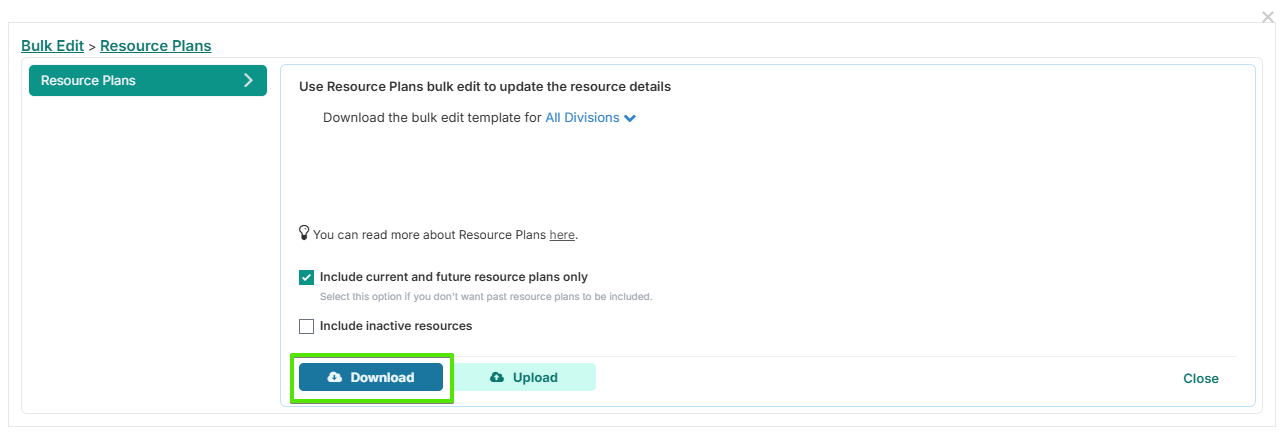
Task: Click the 'Select this option' helper text
Action: (x=485, y=297)
